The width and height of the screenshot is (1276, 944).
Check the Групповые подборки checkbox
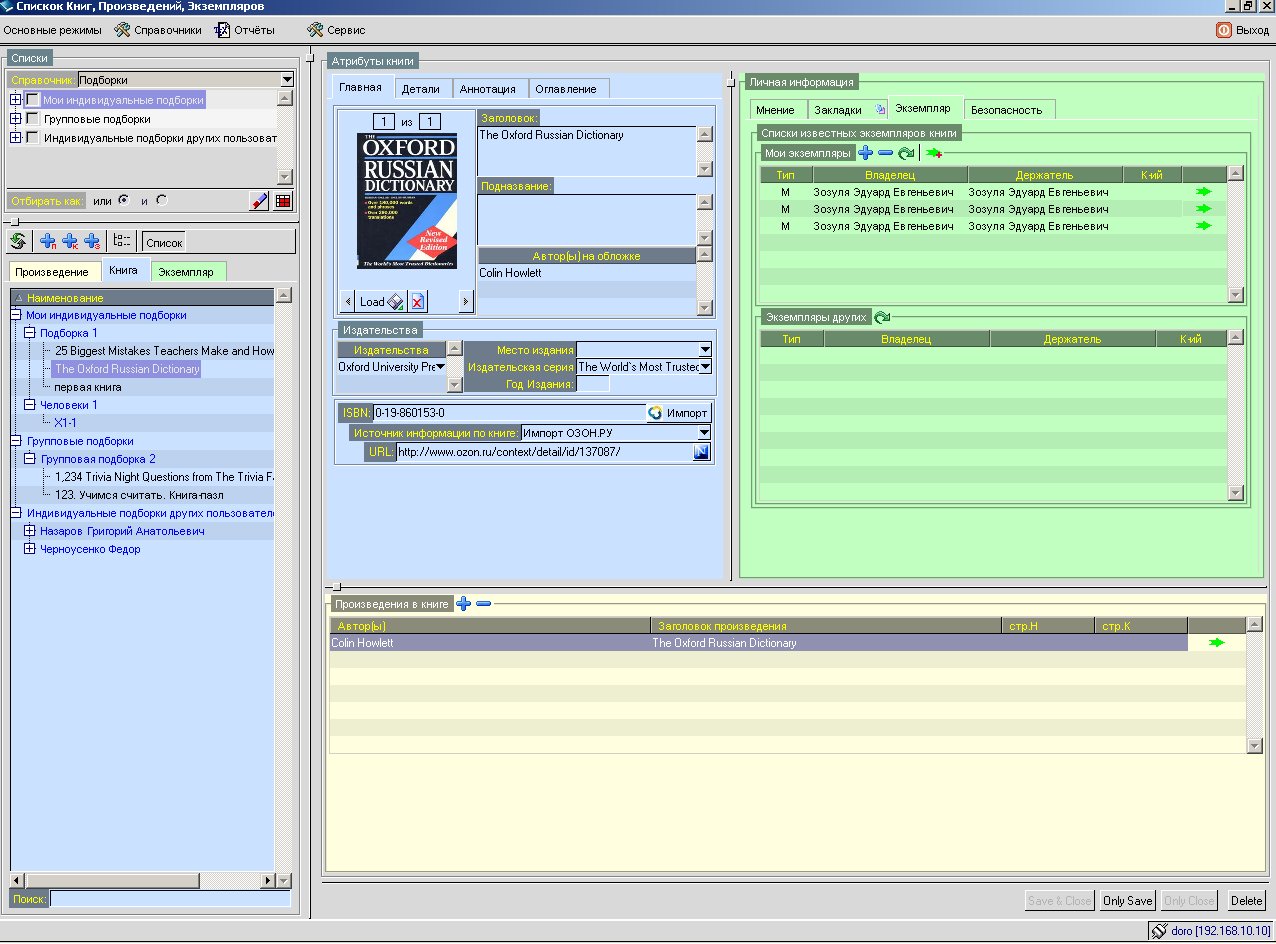tap(33, 119)
